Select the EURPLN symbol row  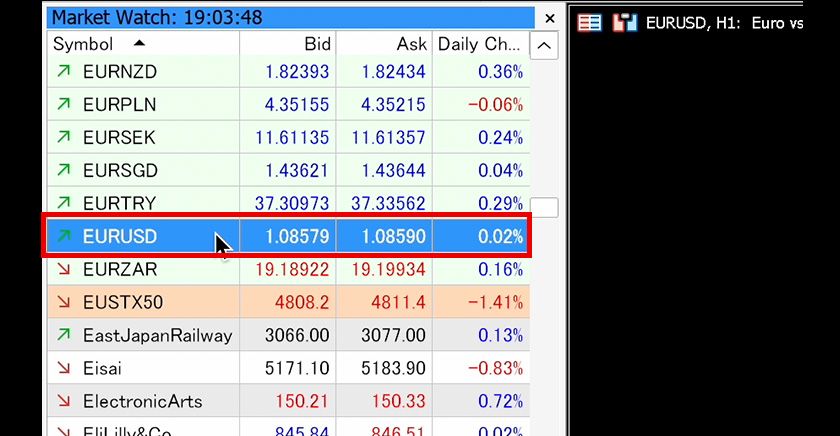(x=288, y=104)
